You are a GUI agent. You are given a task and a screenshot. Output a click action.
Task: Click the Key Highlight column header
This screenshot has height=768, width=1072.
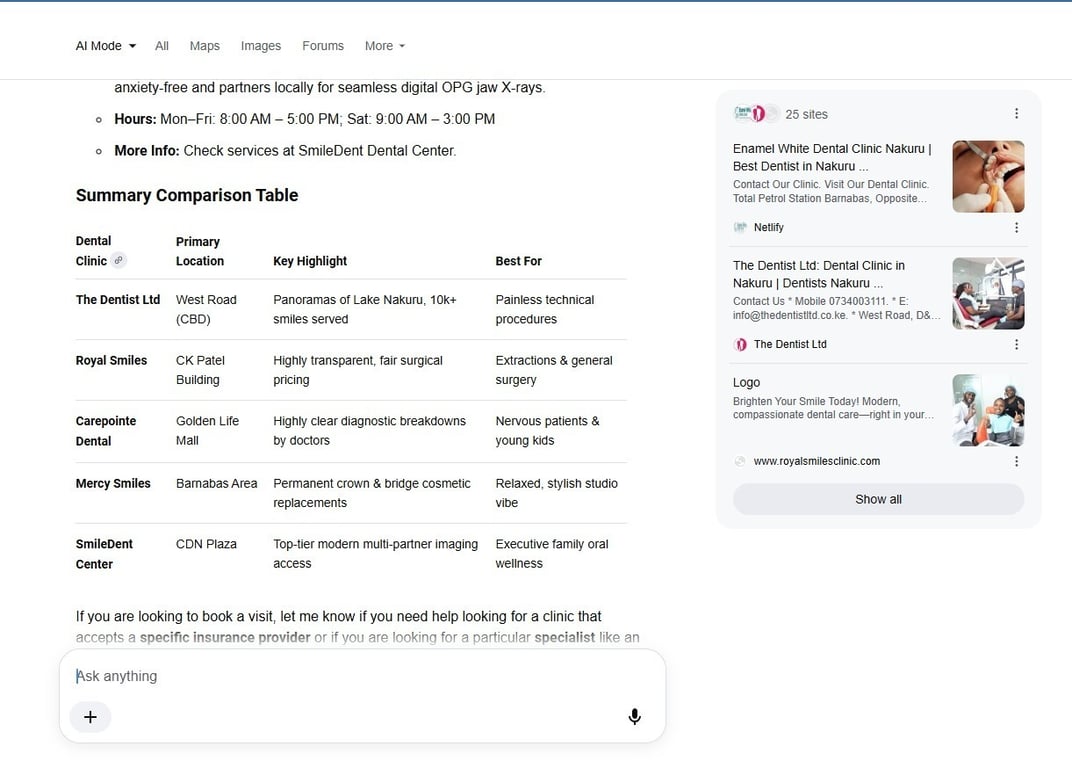click(x=310, y=261)
